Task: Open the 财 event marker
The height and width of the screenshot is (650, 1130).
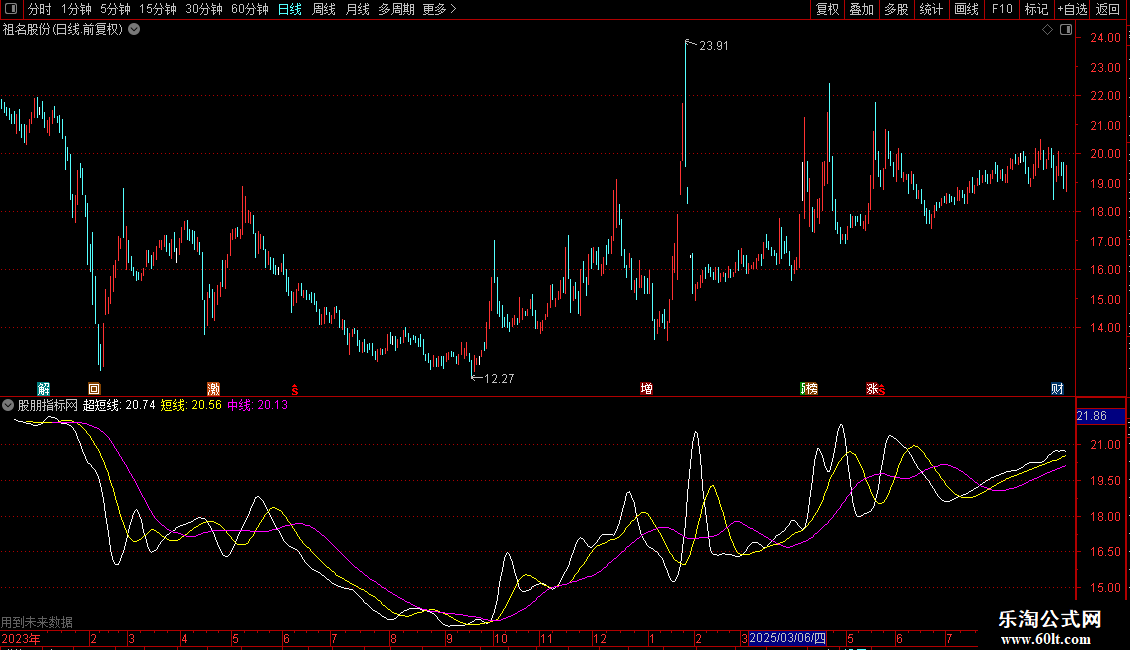Action: [x=1057, y=388]
